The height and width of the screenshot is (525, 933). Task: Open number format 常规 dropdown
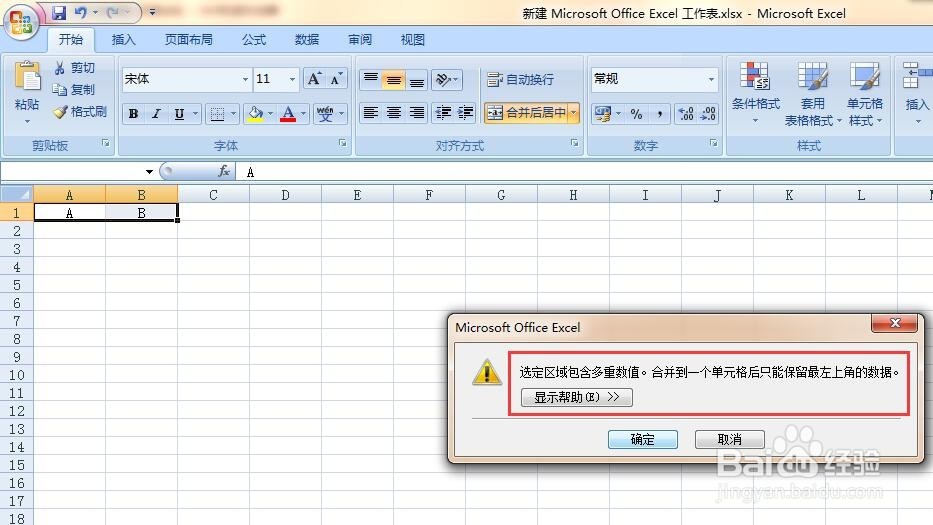coord(711,79)
